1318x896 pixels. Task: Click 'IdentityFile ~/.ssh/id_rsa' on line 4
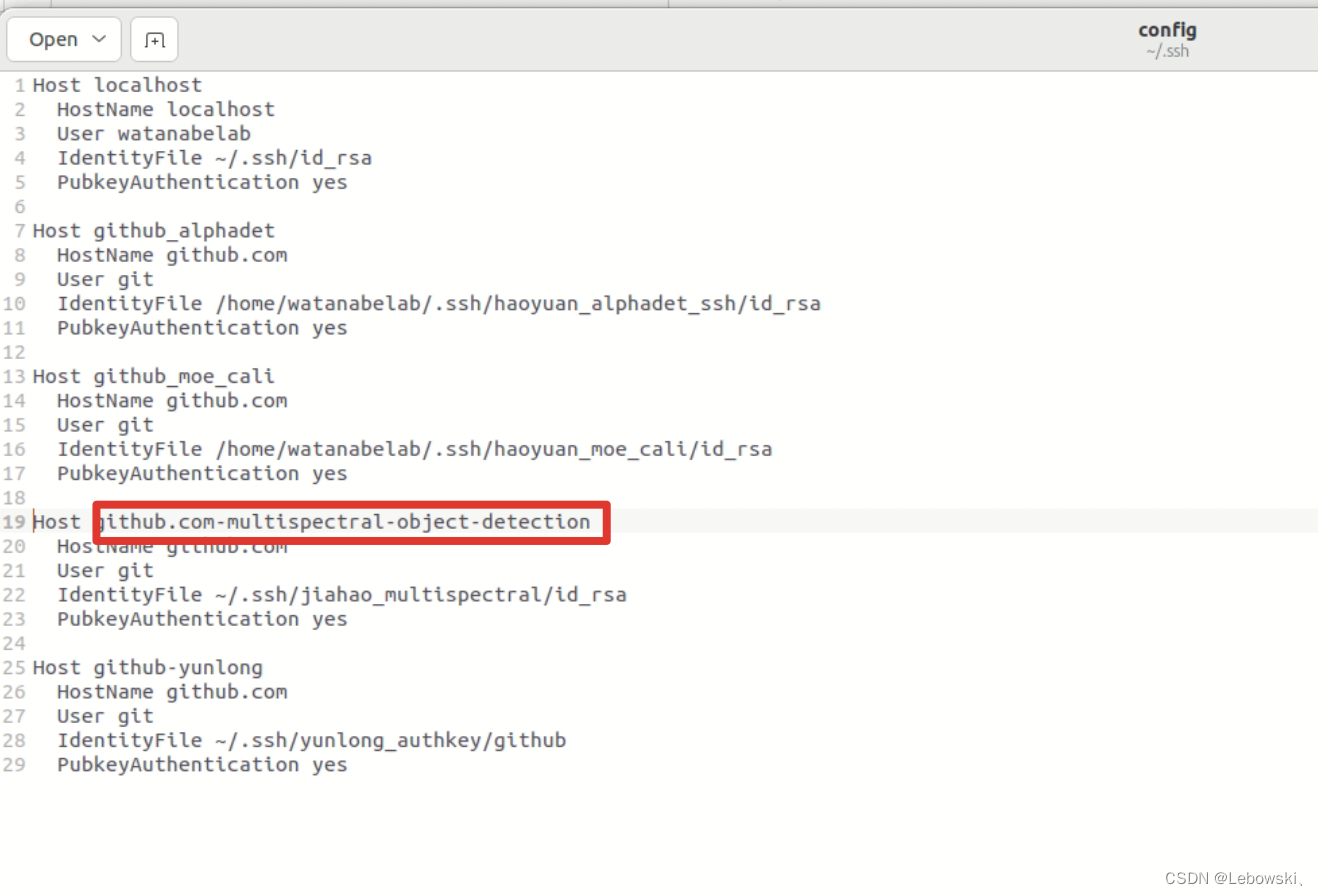[x=214, y=158]
